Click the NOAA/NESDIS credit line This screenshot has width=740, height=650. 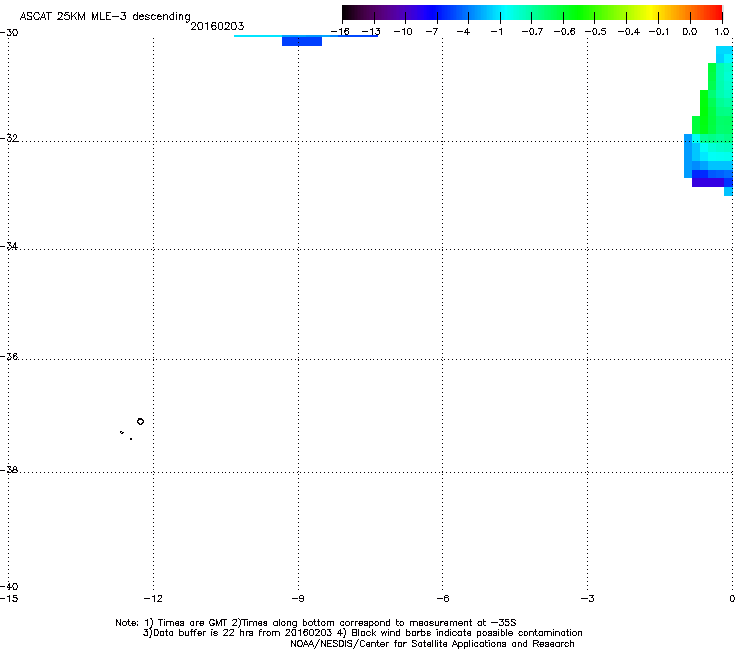432,644
